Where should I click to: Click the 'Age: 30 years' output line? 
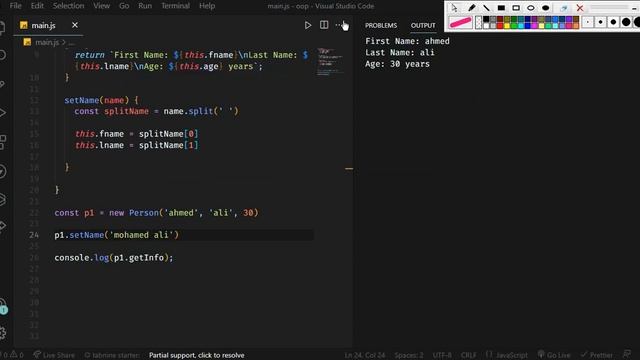tap(397, 64)
